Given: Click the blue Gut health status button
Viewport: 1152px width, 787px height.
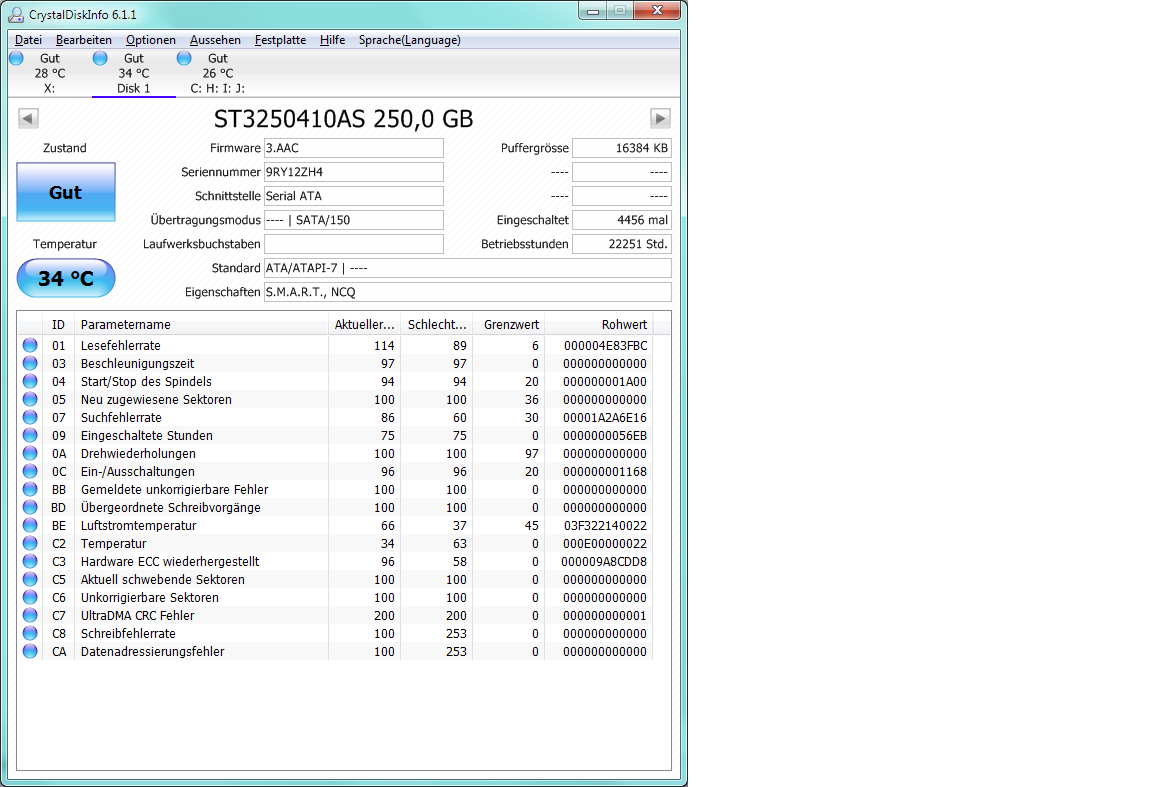Looking at the screenshot, I should click(66, 192).
